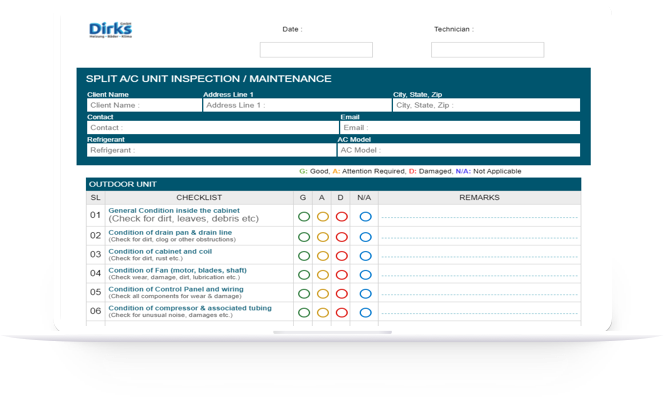664x397 pixels.
Task: Click 'Condition of compressor & associated tubing'
Action: (x=190, y=308)
